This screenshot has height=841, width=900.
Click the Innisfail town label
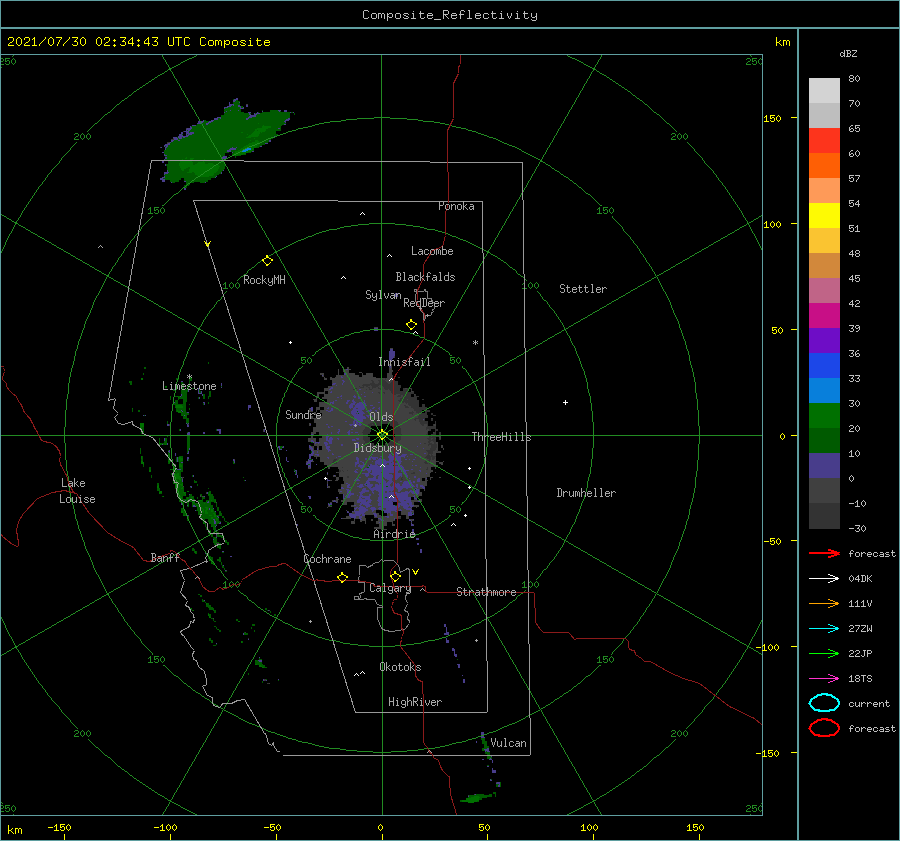pos(404,362)
